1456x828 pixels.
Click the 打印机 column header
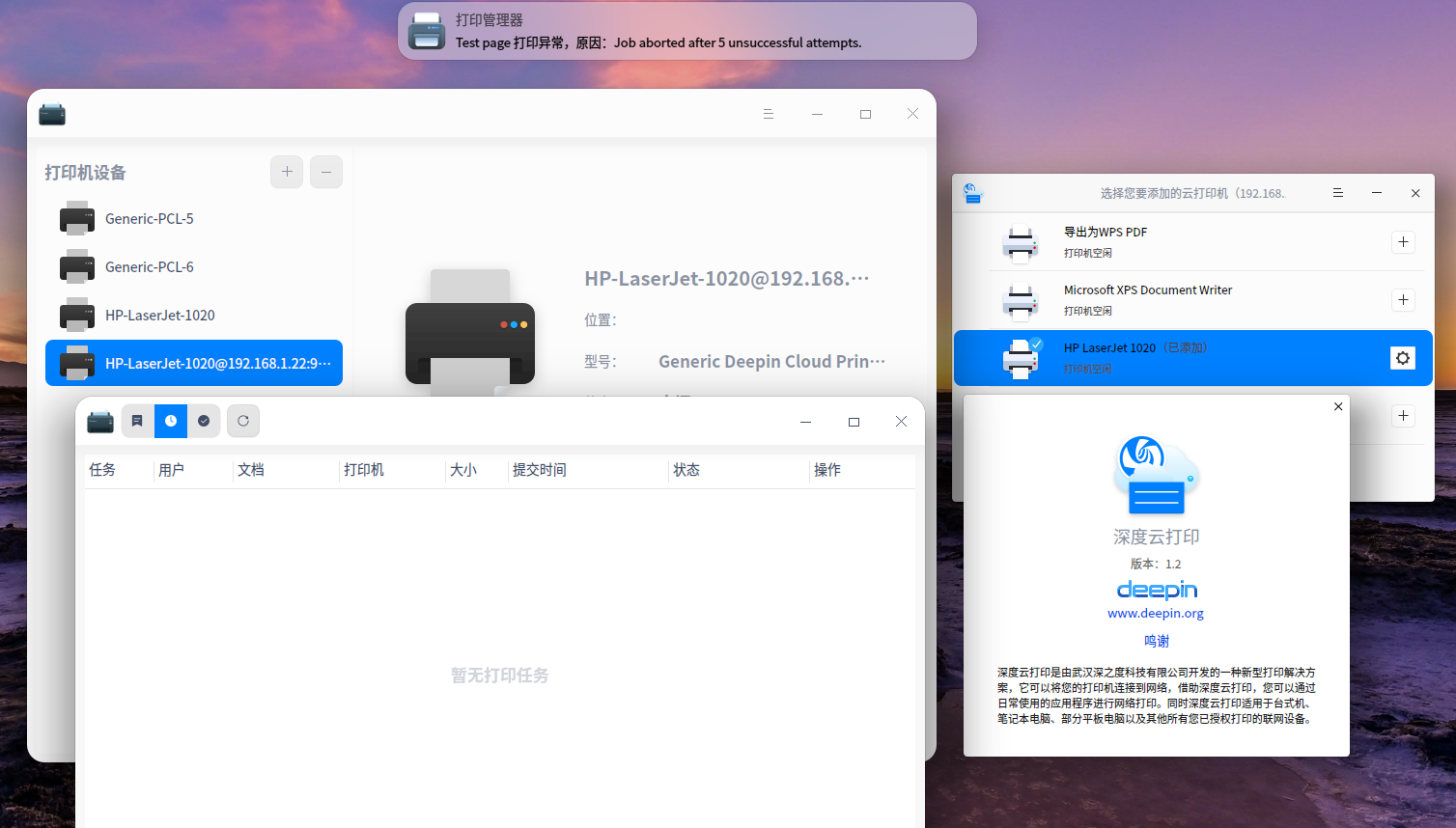coord(364,470)
